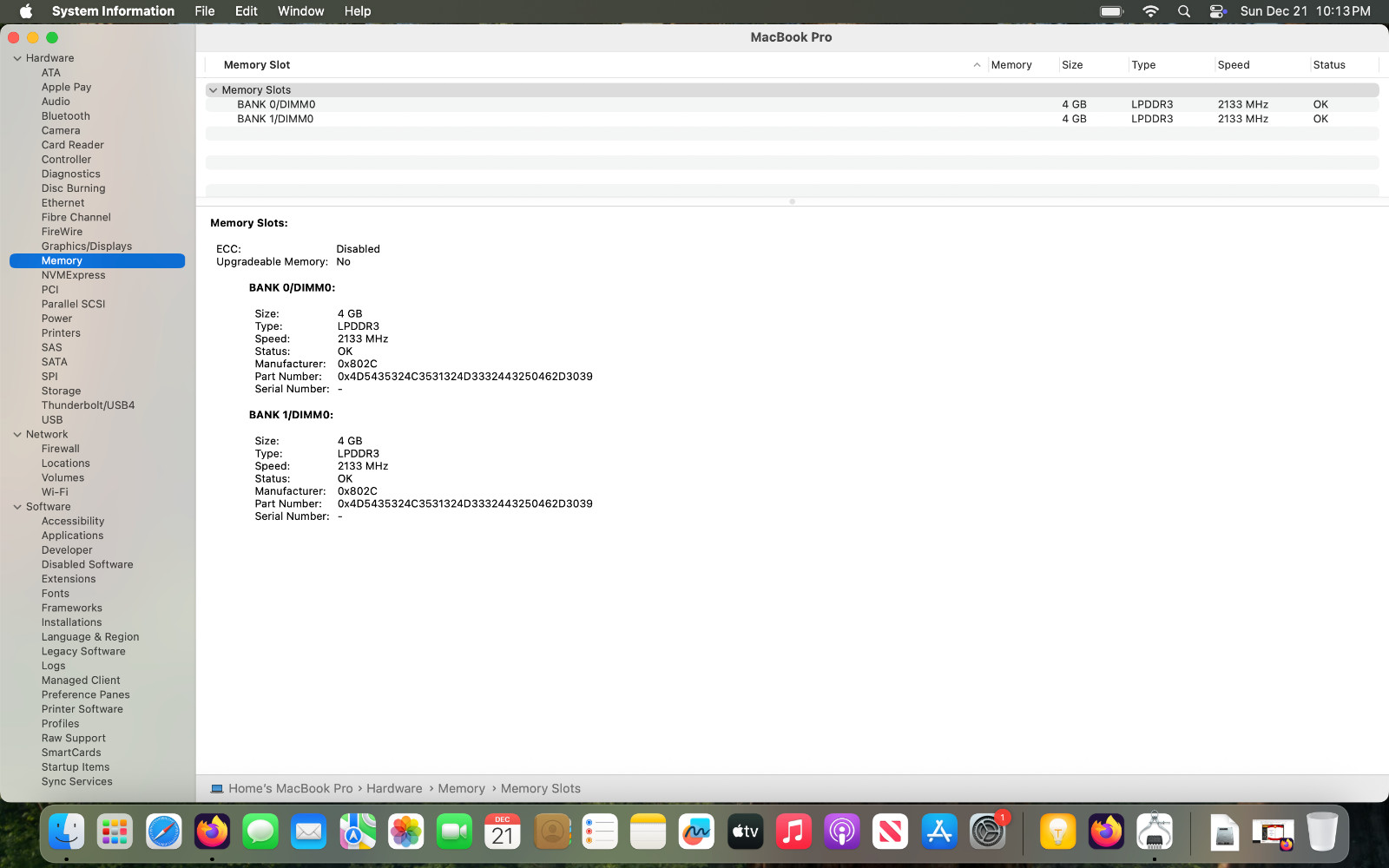Open Freeform app in the Dock
1389x868 pixels.
(696, 832)
